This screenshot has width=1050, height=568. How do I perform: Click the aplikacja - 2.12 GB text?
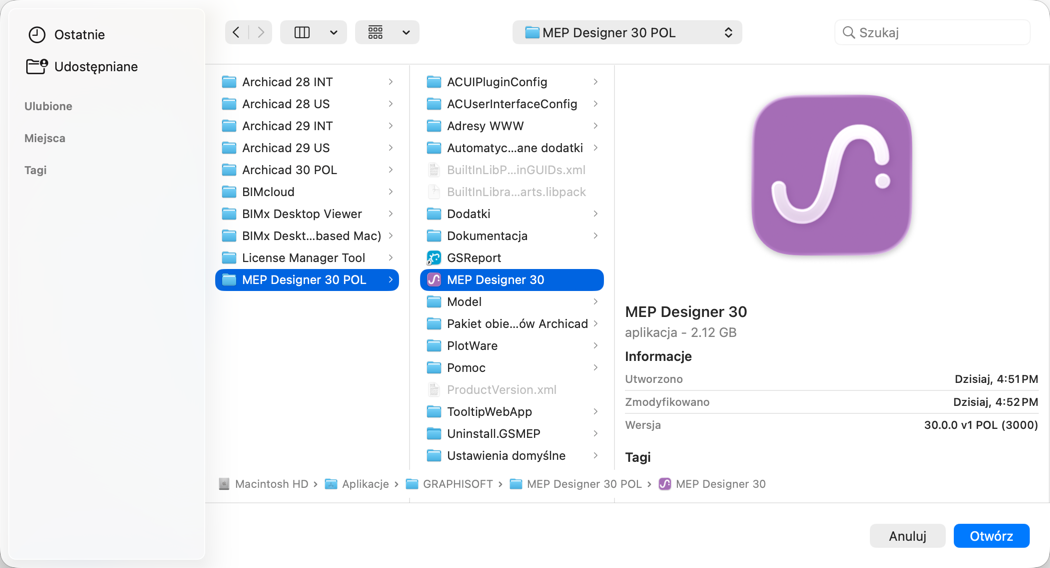pos(680,332)
